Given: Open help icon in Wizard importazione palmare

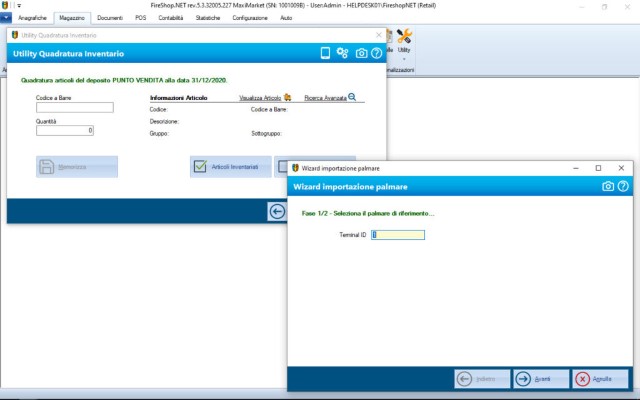Looking at the screenshot, I should click(624, 186).
